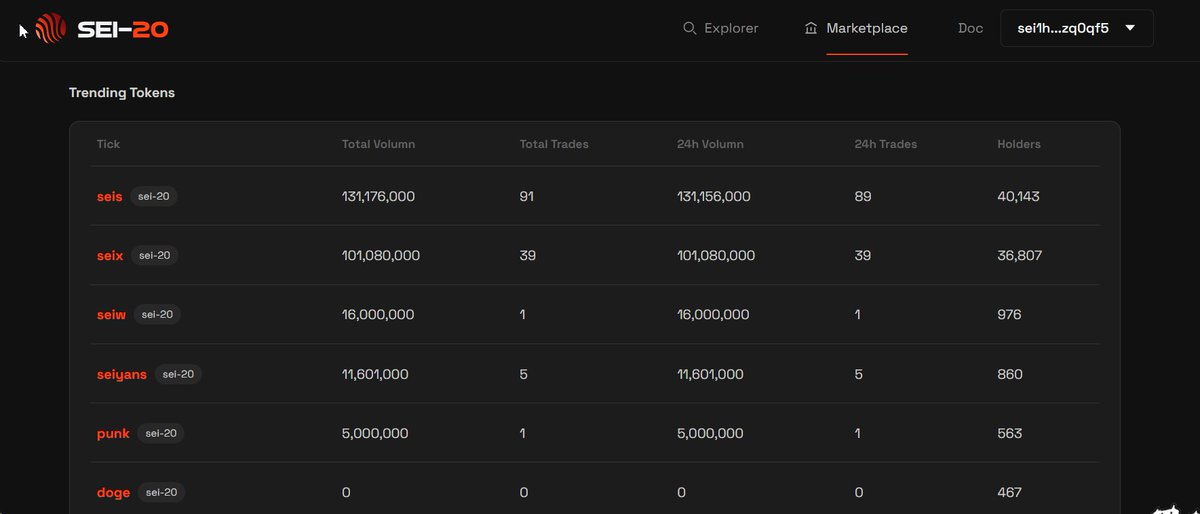Click the sei-20 badge next to seiw
The height and width of the screenshot is (514, 1200).
tap(158, 315)
